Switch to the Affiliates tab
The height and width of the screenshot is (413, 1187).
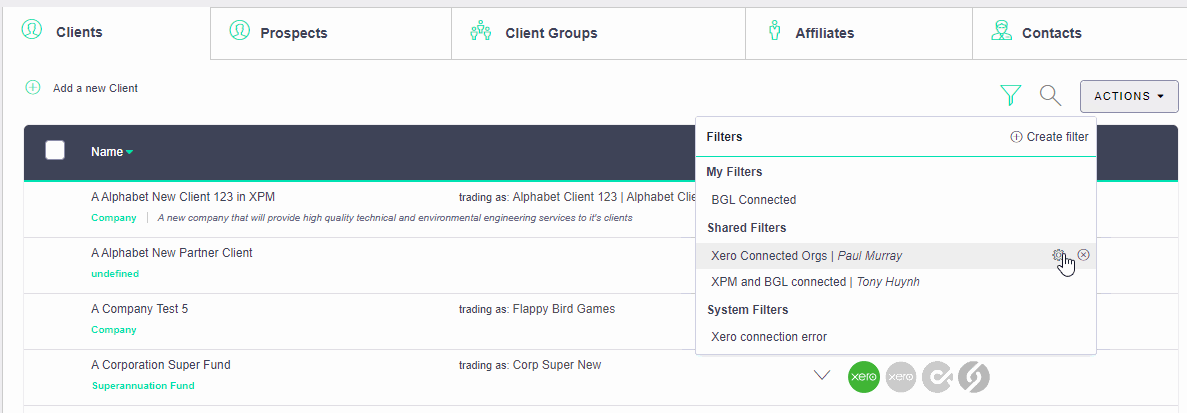coord(859,33)
